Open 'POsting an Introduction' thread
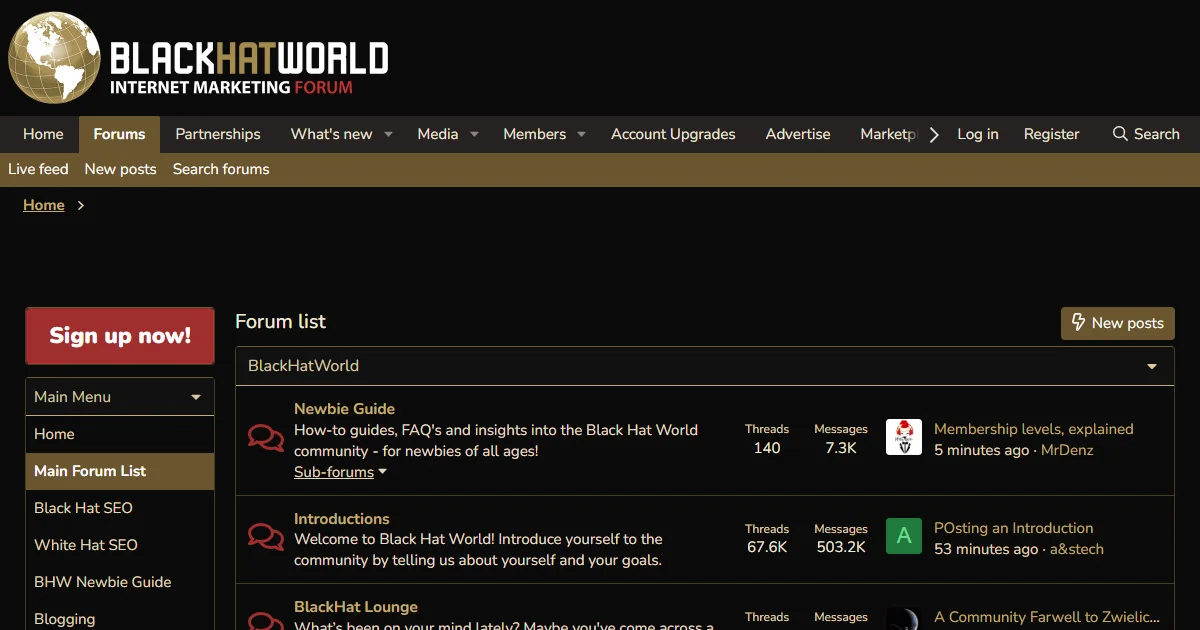 coord(1014,528)
